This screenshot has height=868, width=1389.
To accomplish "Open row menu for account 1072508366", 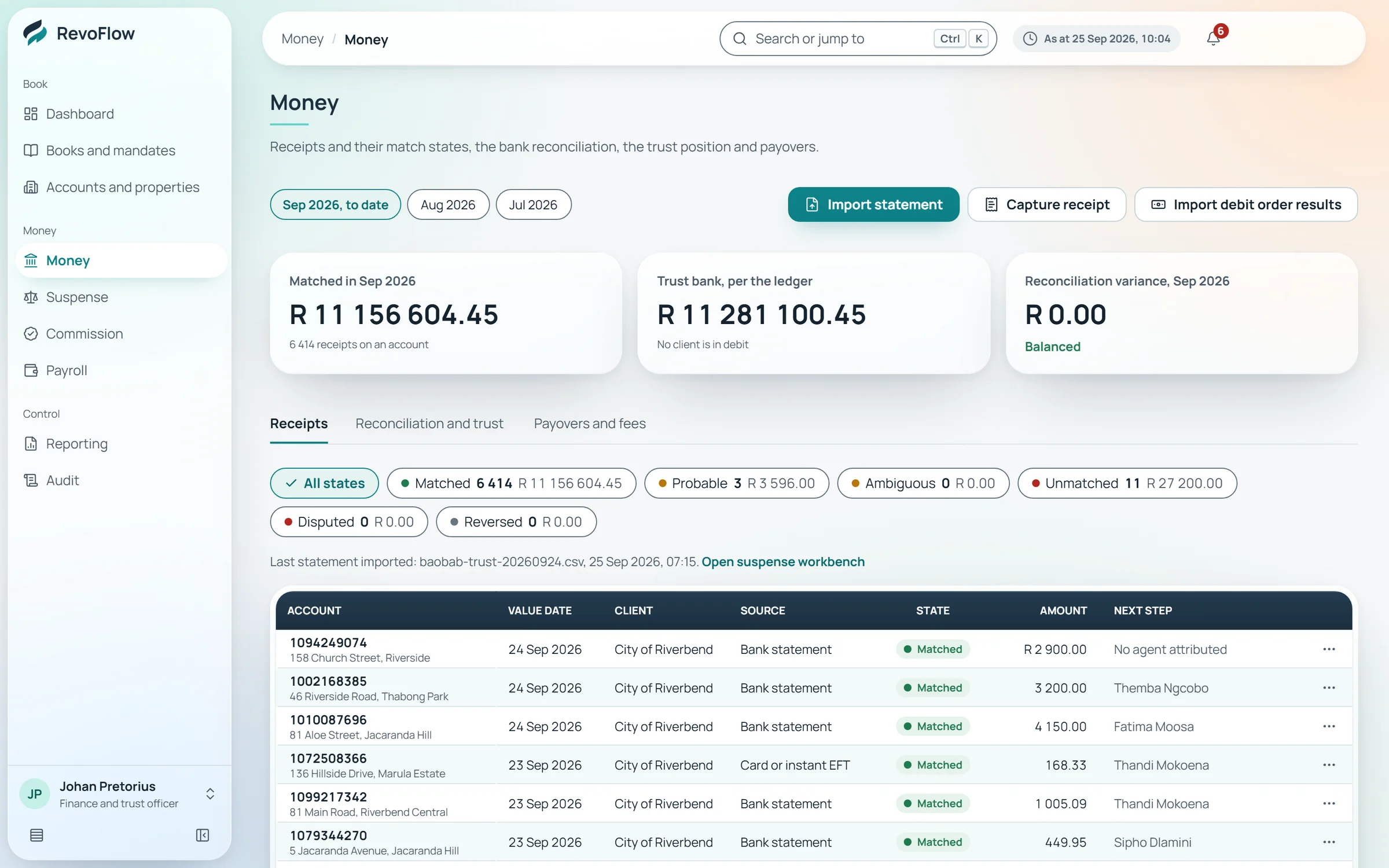I will [1329, 765].
